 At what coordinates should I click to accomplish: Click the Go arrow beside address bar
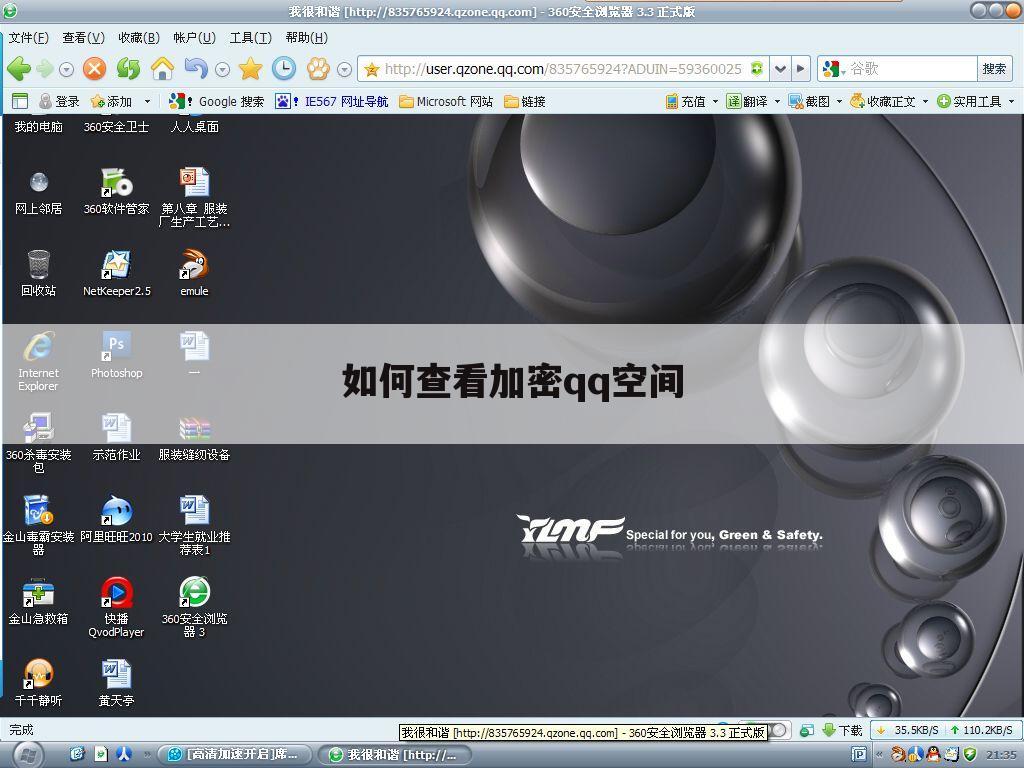(801, 69)
